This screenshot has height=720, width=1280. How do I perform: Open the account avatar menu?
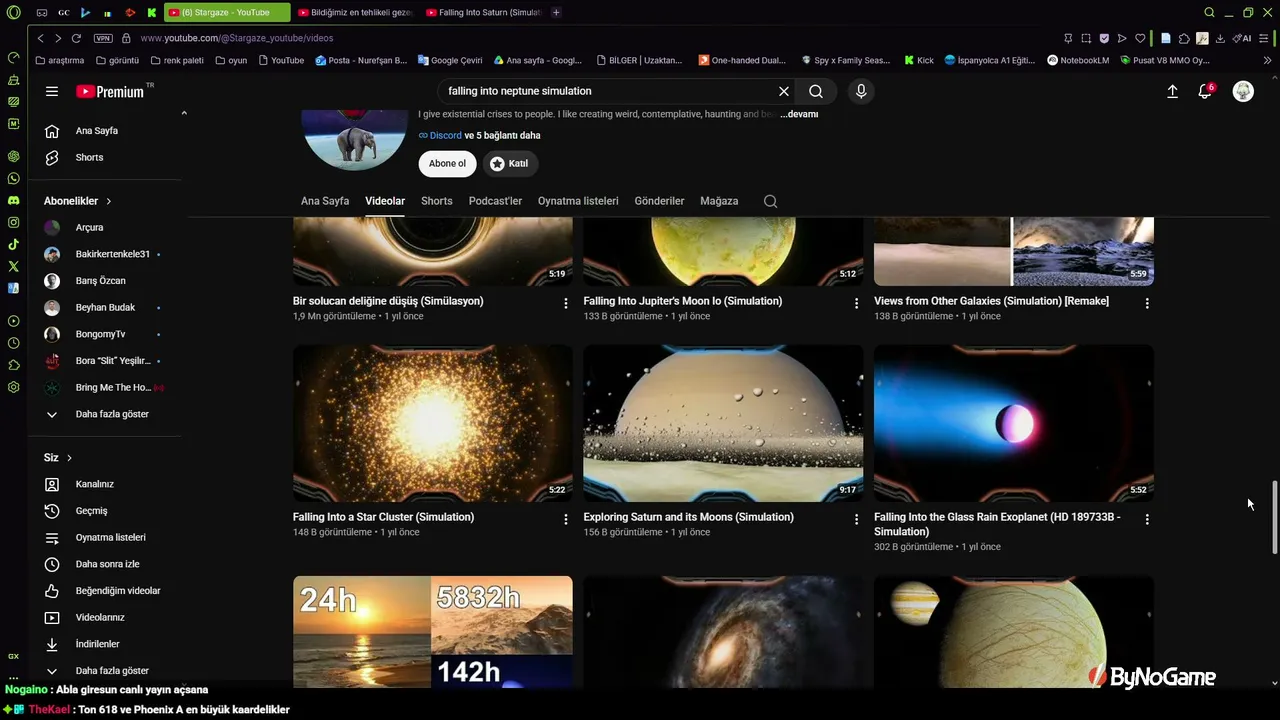pyautogui.click(x=1243, y=91)
